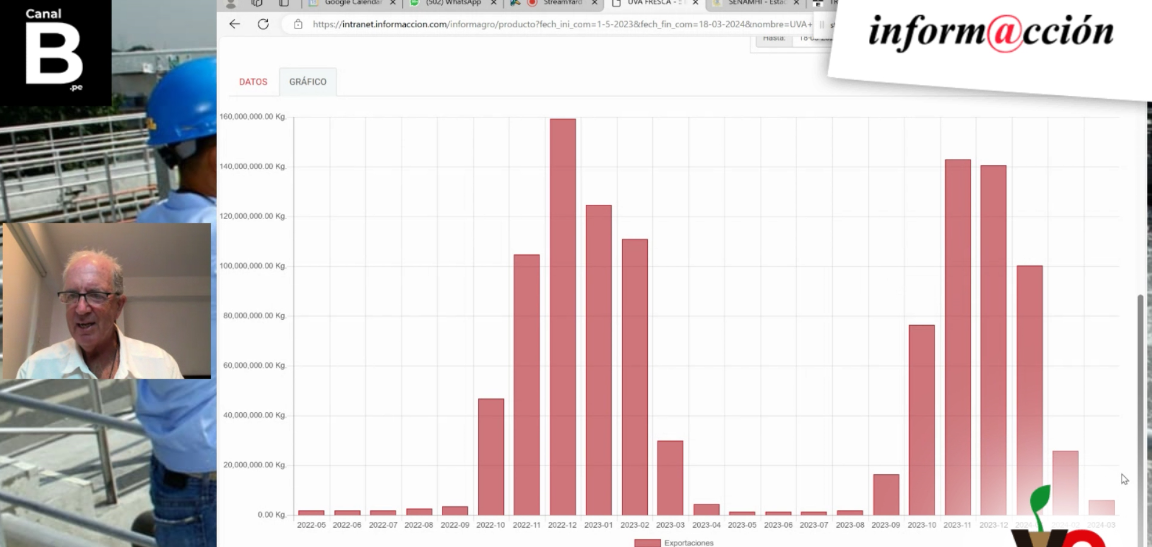This screenshot has height=547, width=1152.
Task: Click the 100,000,000.00 Kg. axis value
Action: tap(253, 266)
